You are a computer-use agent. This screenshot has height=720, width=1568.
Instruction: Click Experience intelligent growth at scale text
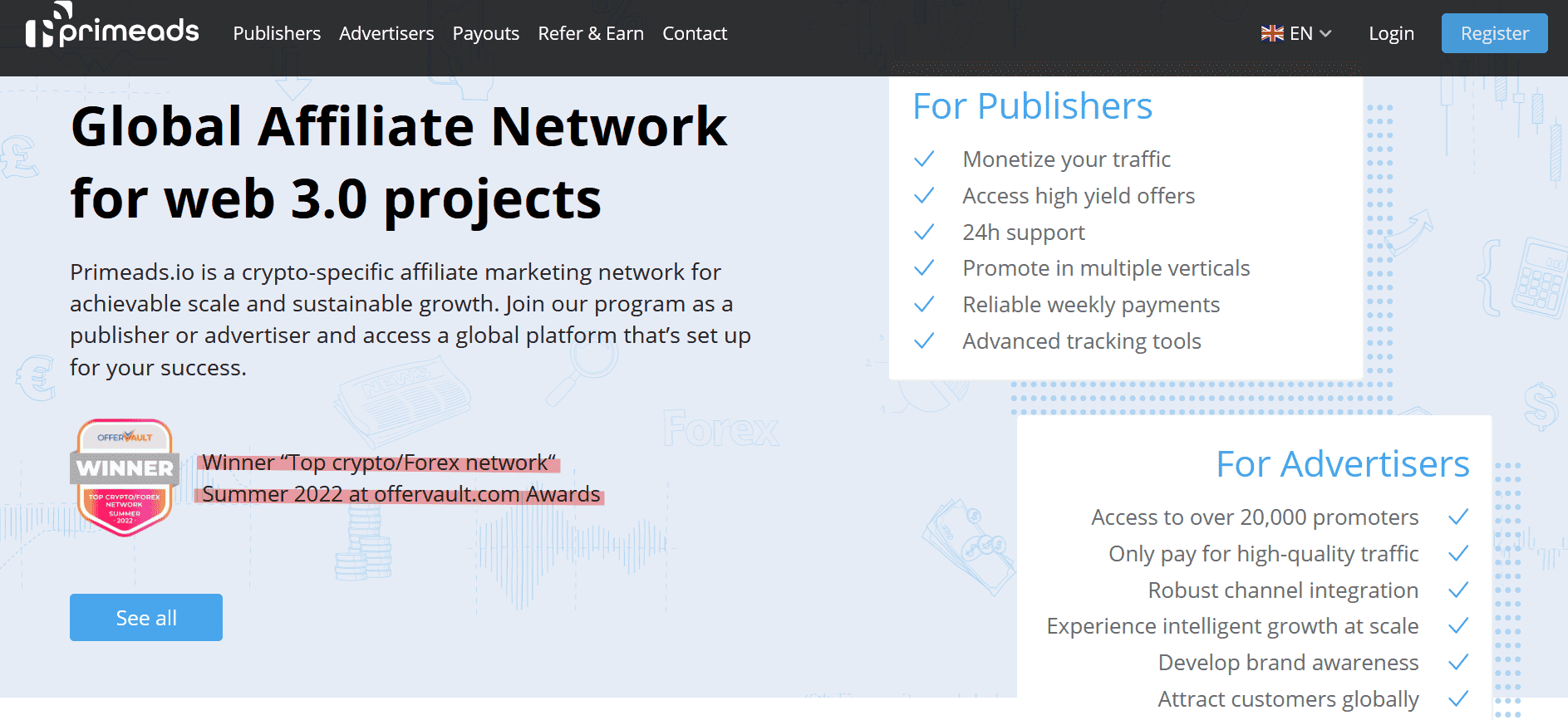pyautogui.click(x=1232, y=626)
